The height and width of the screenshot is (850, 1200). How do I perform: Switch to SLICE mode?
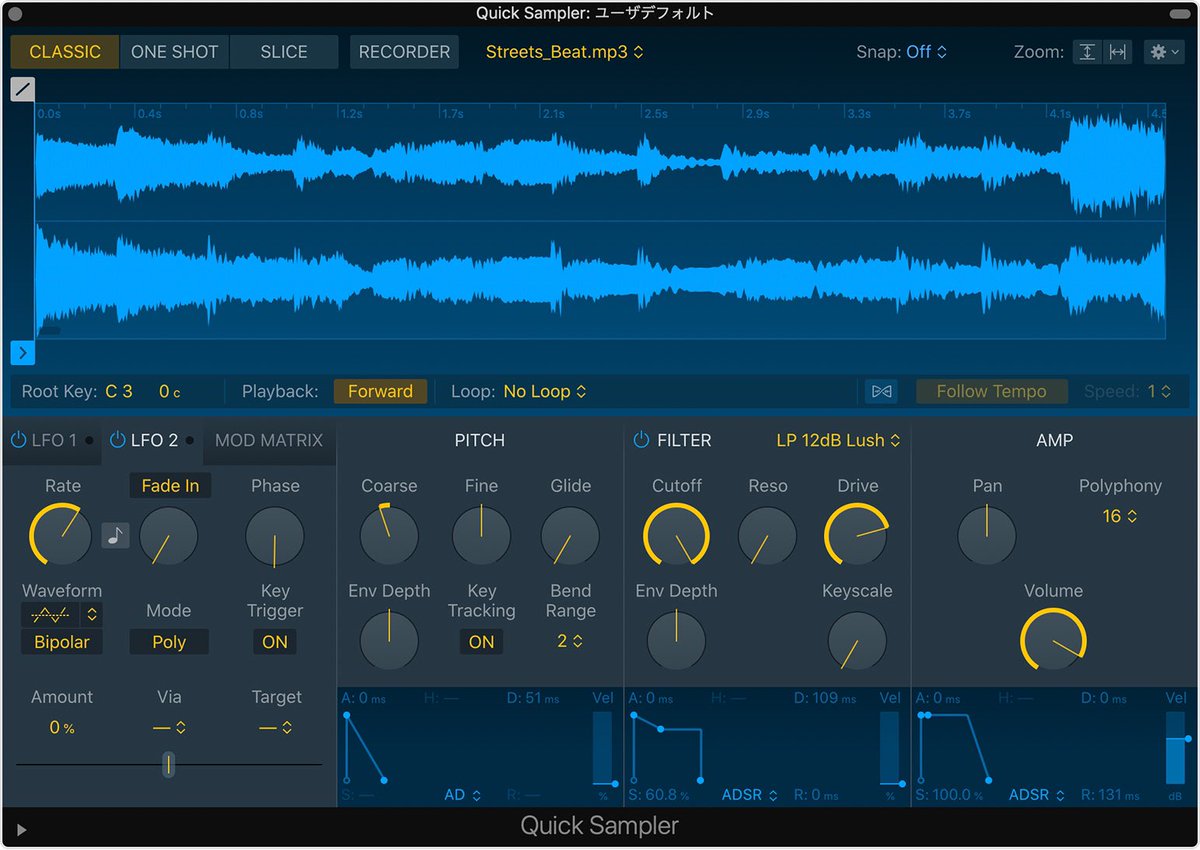pos(284,52)
